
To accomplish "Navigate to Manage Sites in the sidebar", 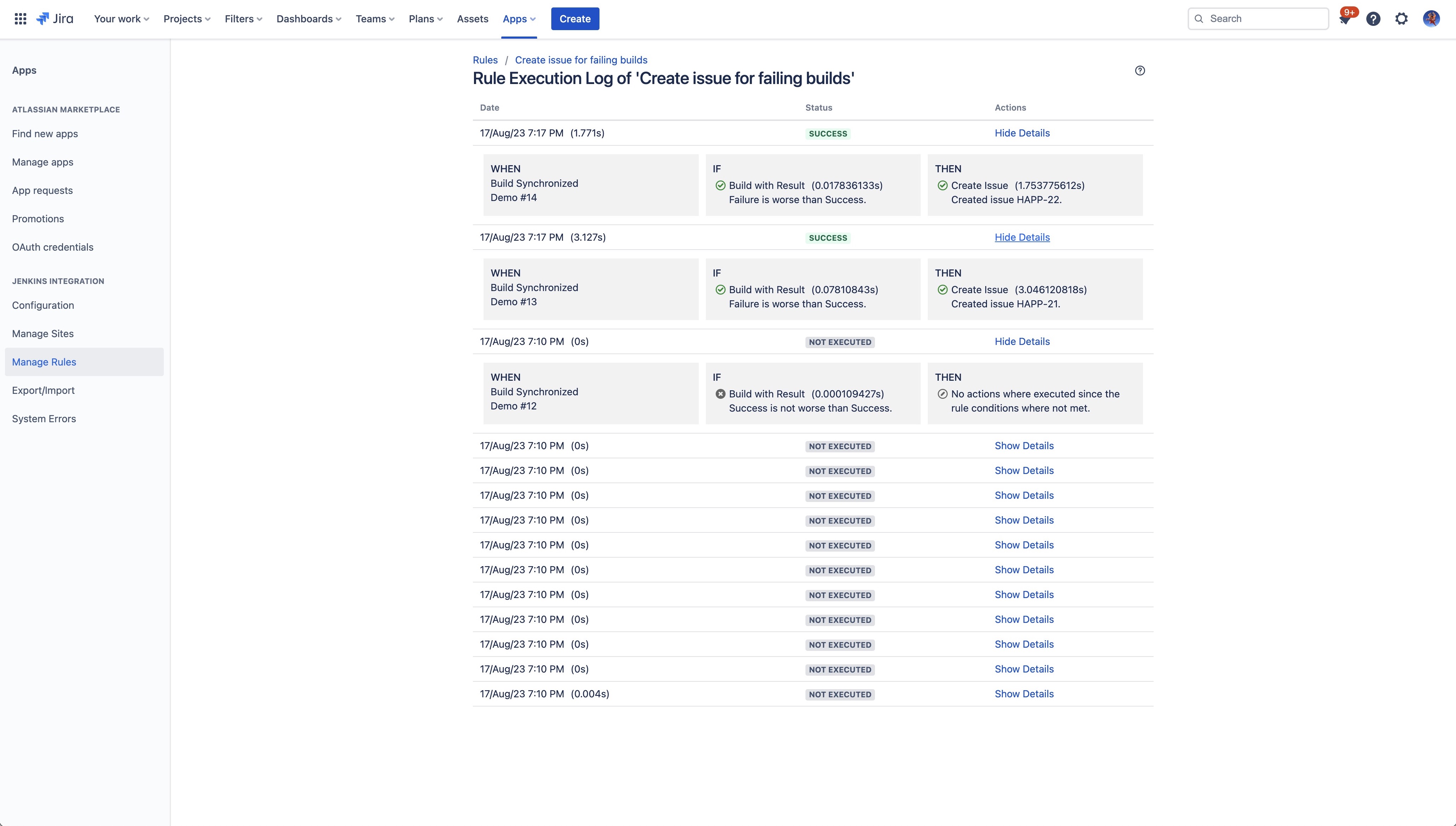I will pyautogui.click(x=43, y=334).
